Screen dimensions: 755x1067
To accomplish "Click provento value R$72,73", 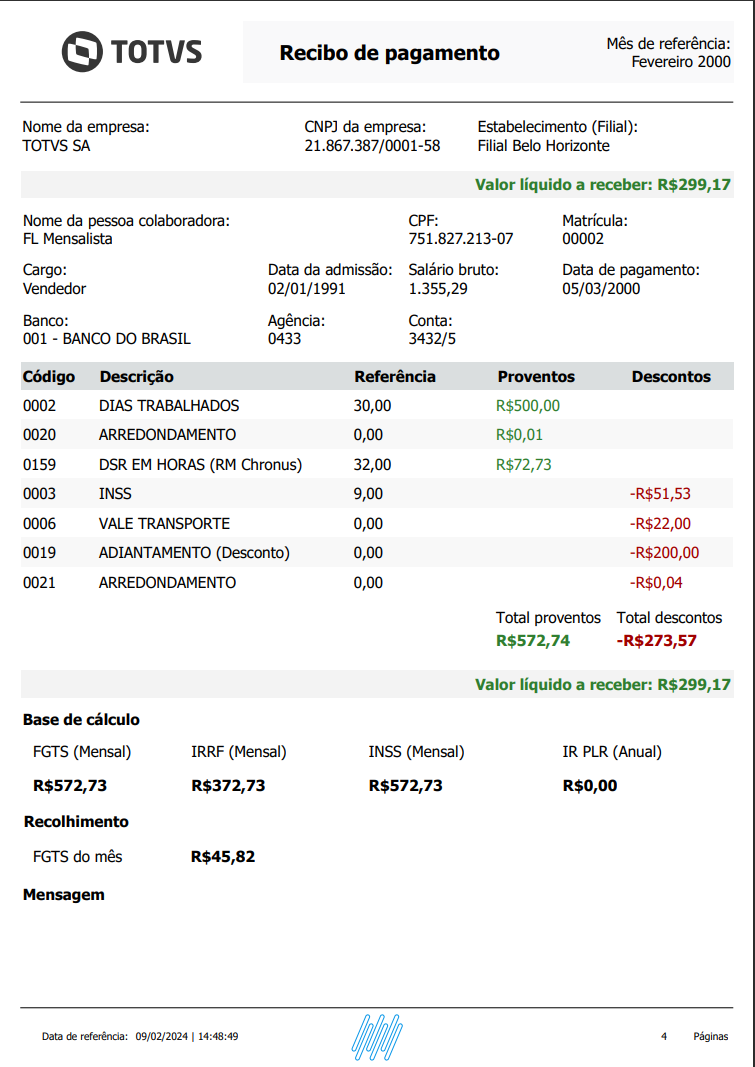I will 524,465.
